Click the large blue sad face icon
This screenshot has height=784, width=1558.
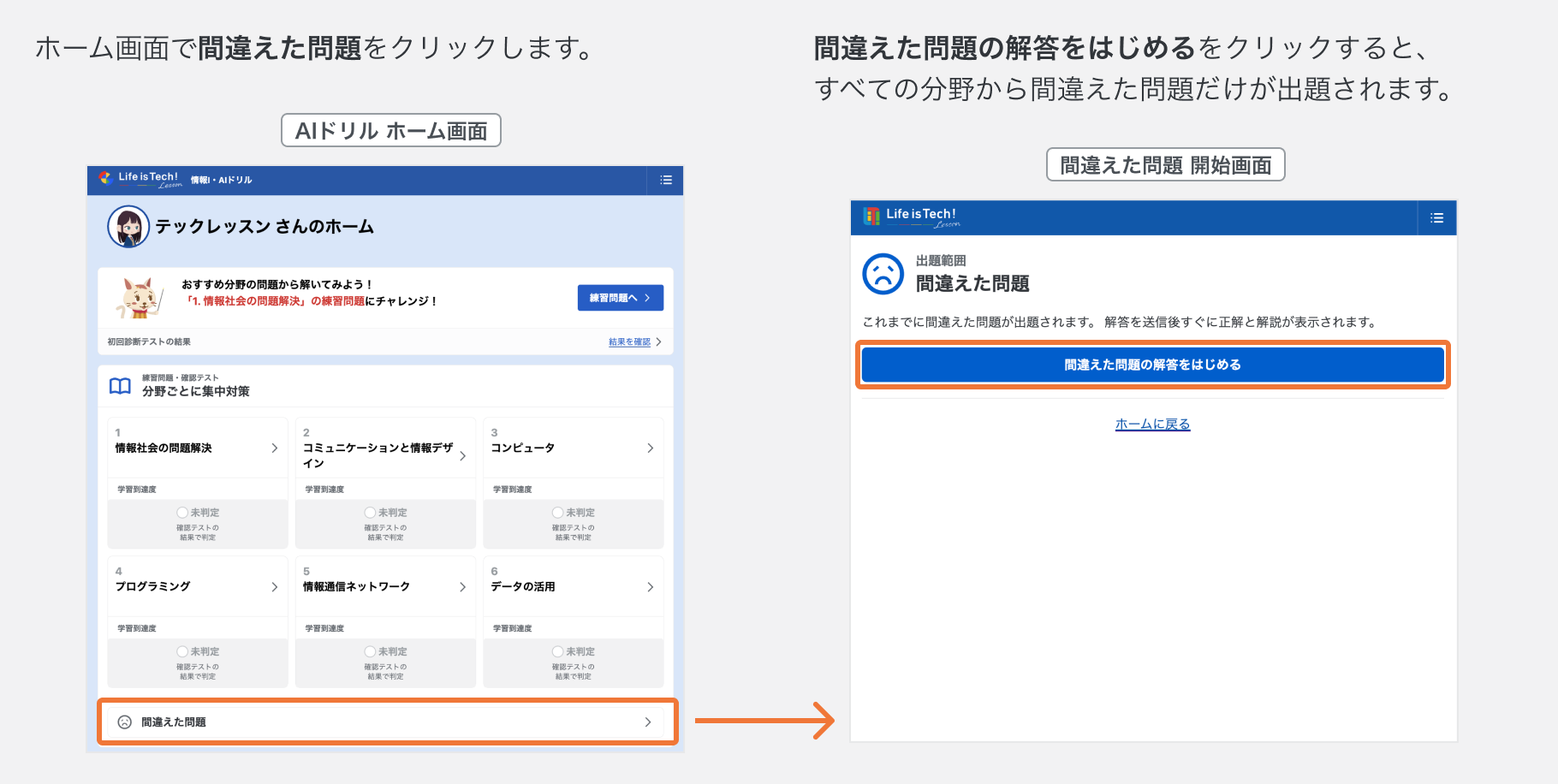click(883, 274)
